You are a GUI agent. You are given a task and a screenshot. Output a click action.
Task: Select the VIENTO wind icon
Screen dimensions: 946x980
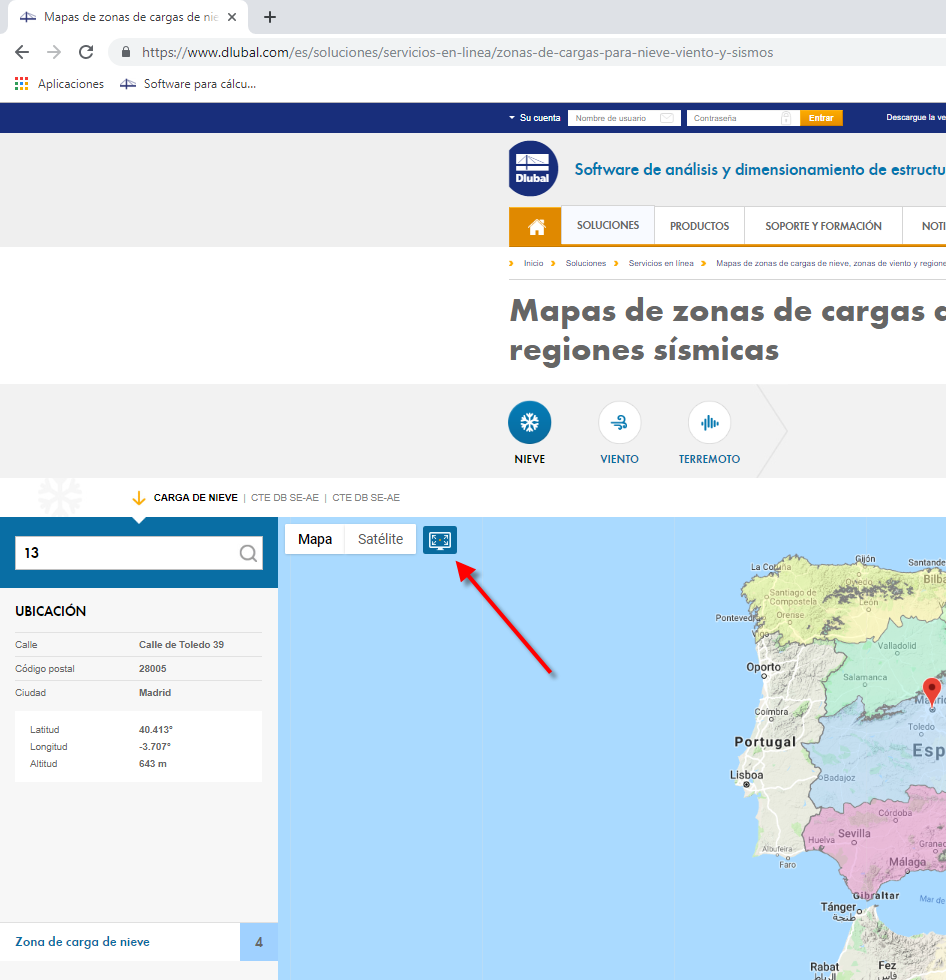619,422
